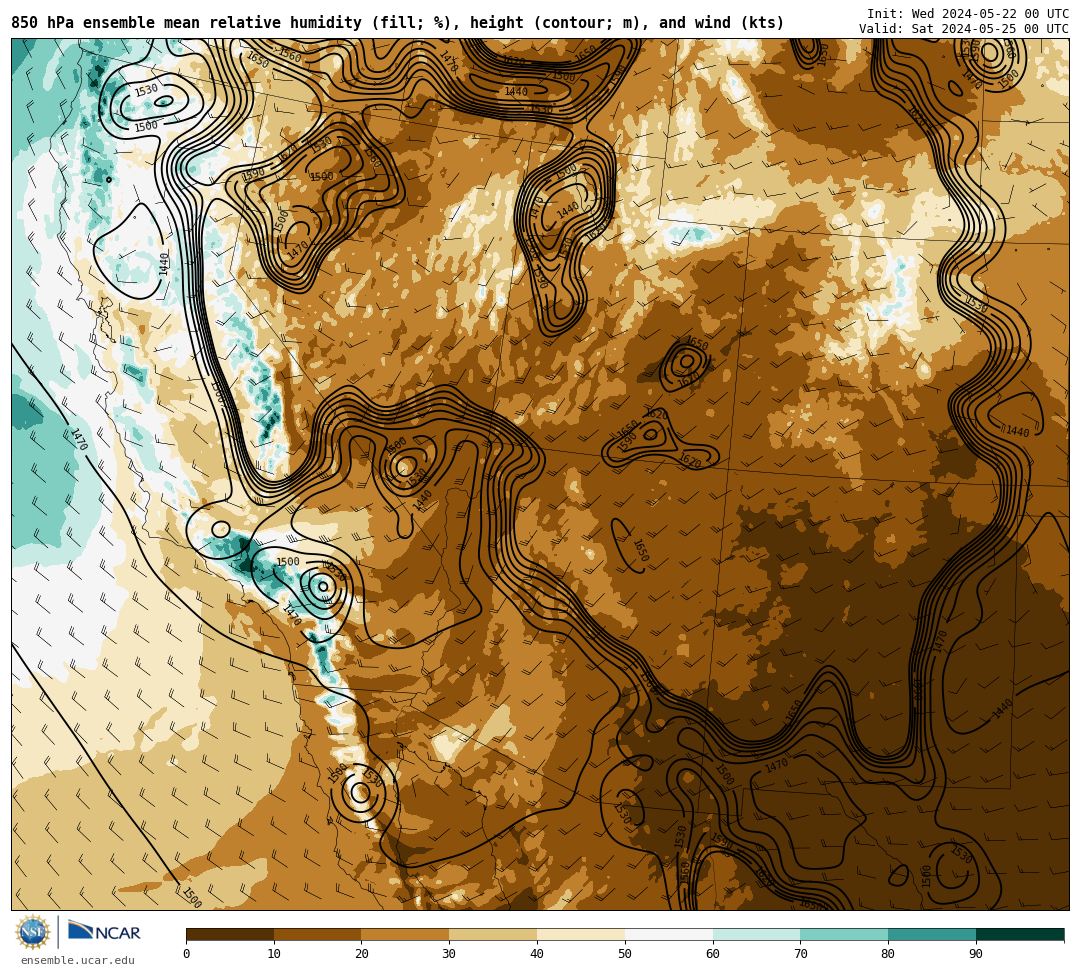
Task: Pick the 80–90% teal colorbar segment
Action: point(933,934)
